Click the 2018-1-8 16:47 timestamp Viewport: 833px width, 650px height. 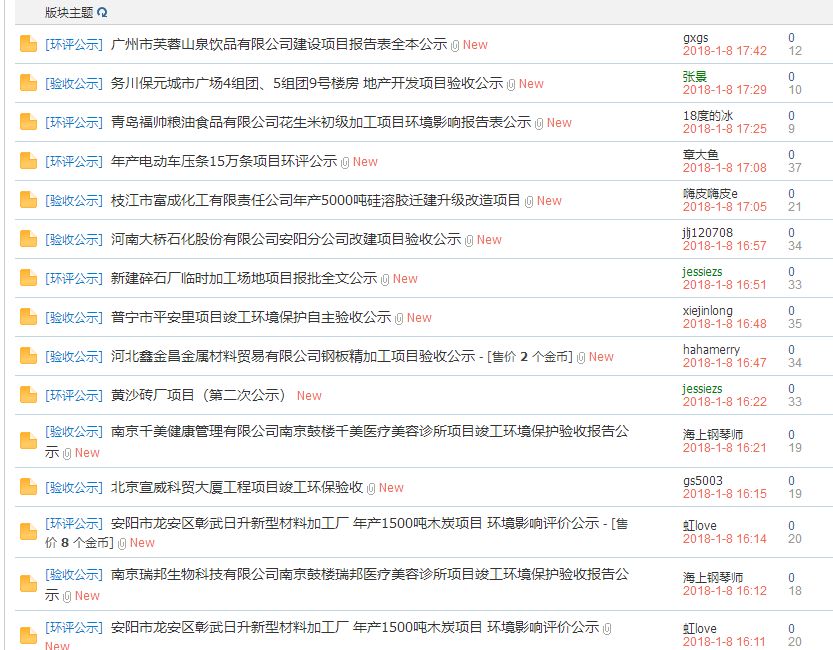click(725, 363)
